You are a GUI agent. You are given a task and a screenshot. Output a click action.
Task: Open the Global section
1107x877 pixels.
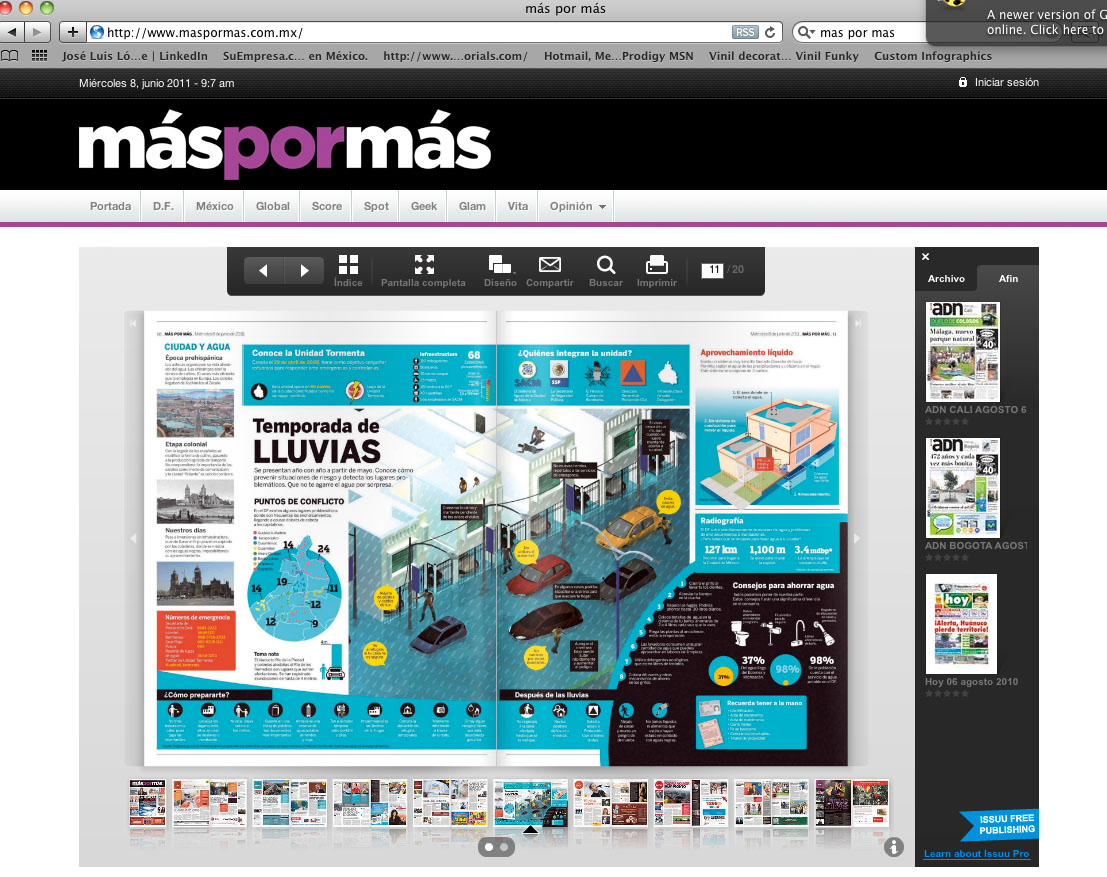tap(273, 206)
